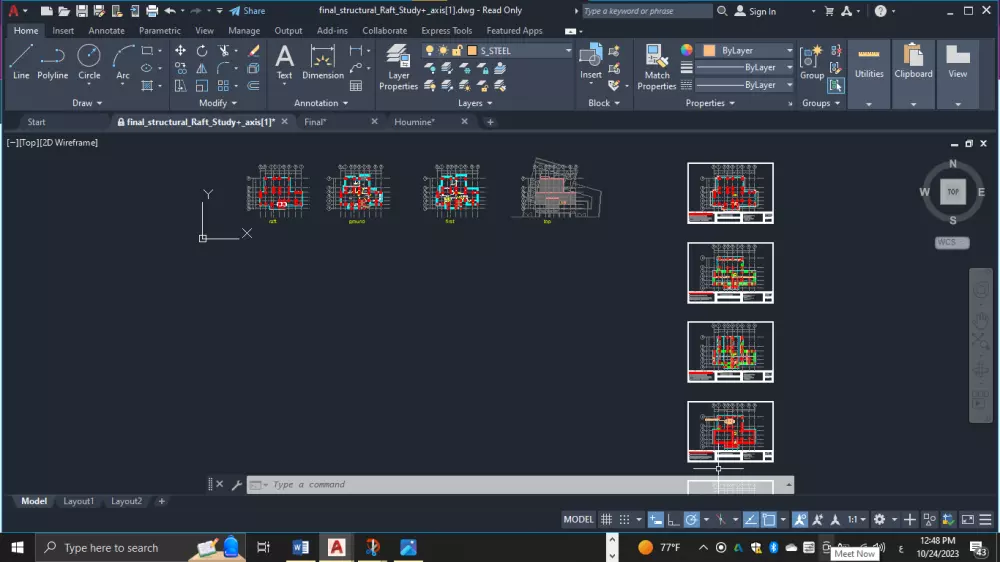Image resolution: width=1000 pixels, height=562 pixels.
Task: Toggle Object Snap Tracking in status bar
Action: (x=751, y=519)
